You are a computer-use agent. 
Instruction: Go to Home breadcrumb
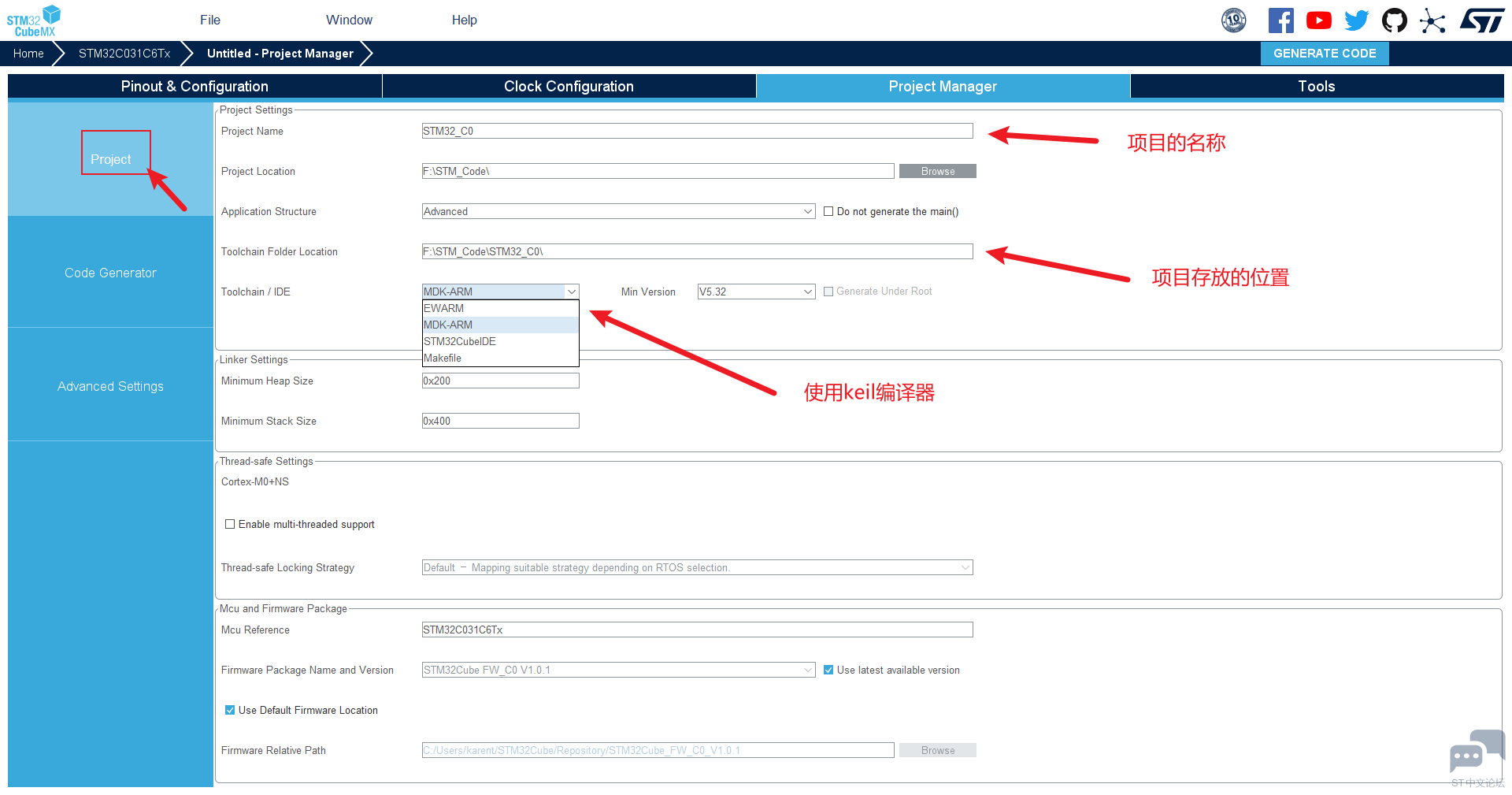click(x=28, y=54)
